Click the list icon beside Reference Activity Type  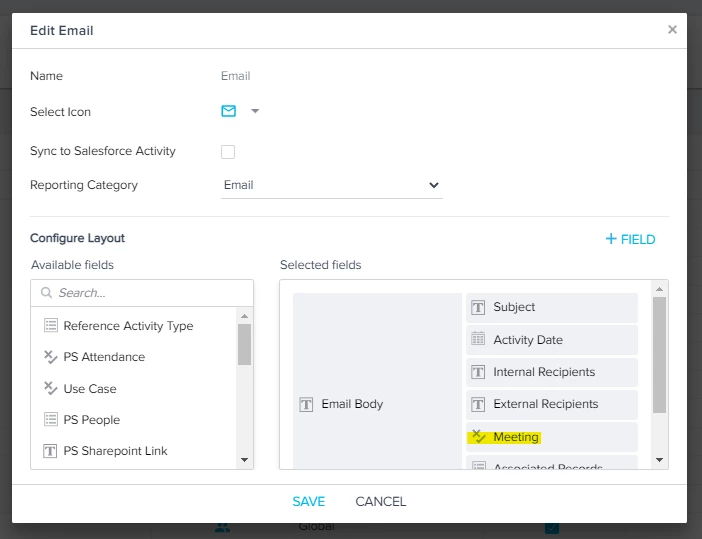[51, 325]
